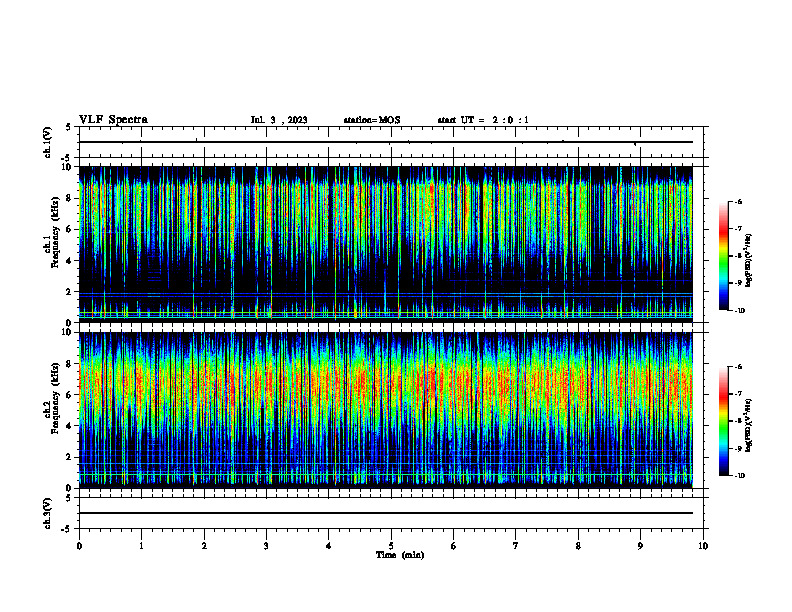Select the "Time (min)" axis label
The width and height of the screenshot is (792, 612).
click(x=400, y=555)
